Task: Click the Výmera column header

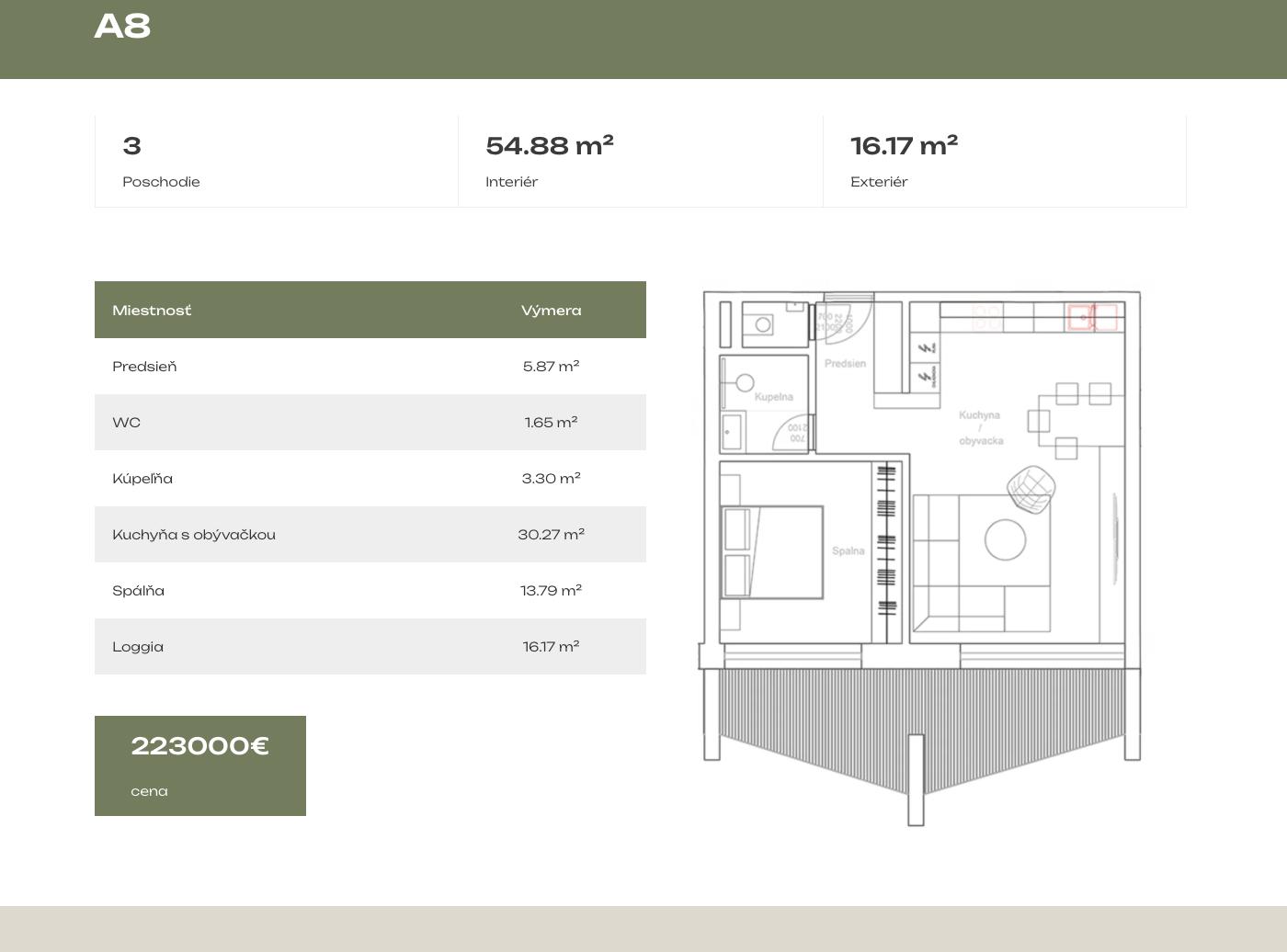Action: 551,311
